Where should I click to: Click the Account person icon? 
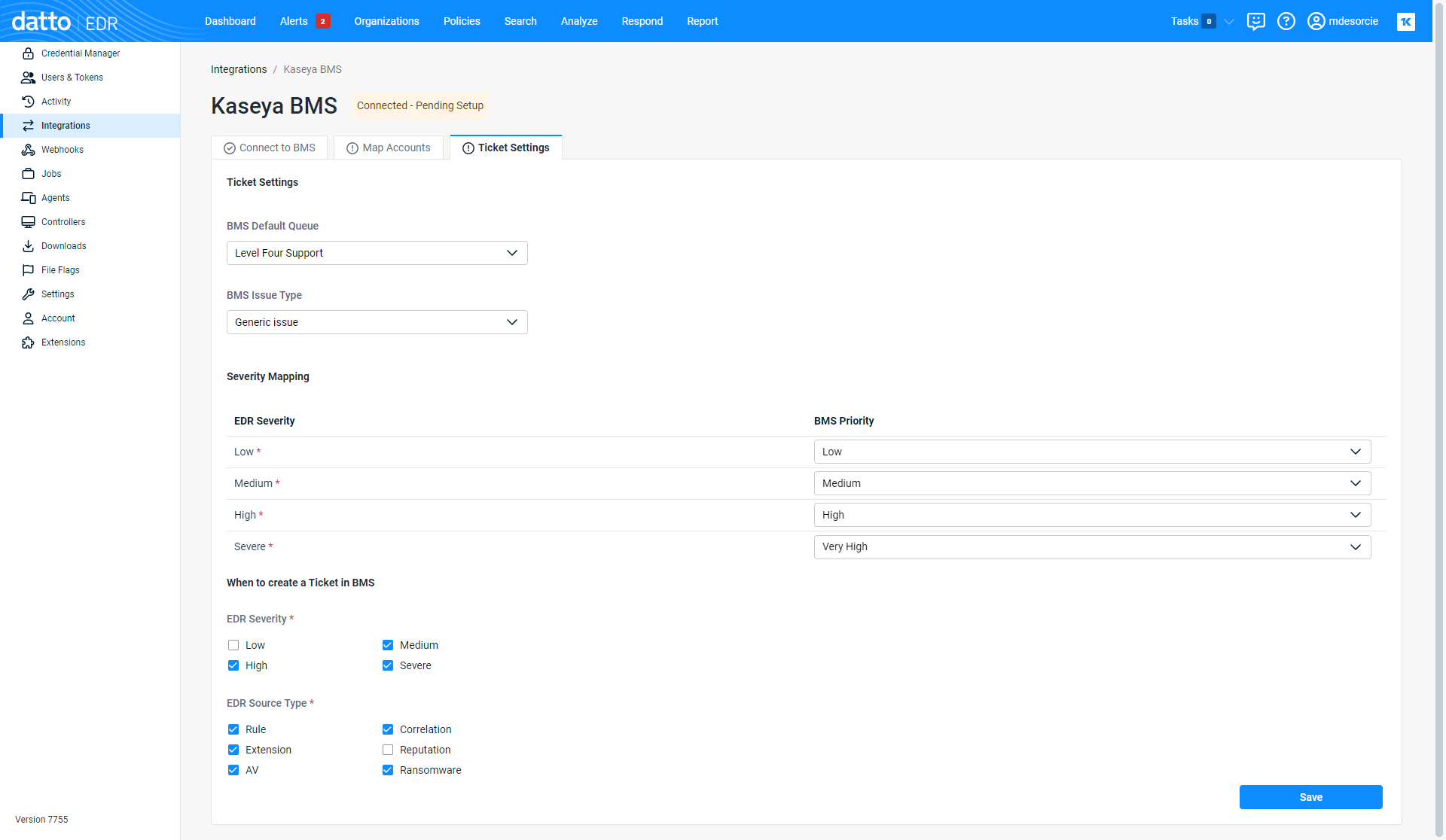(x=28, y=318)
